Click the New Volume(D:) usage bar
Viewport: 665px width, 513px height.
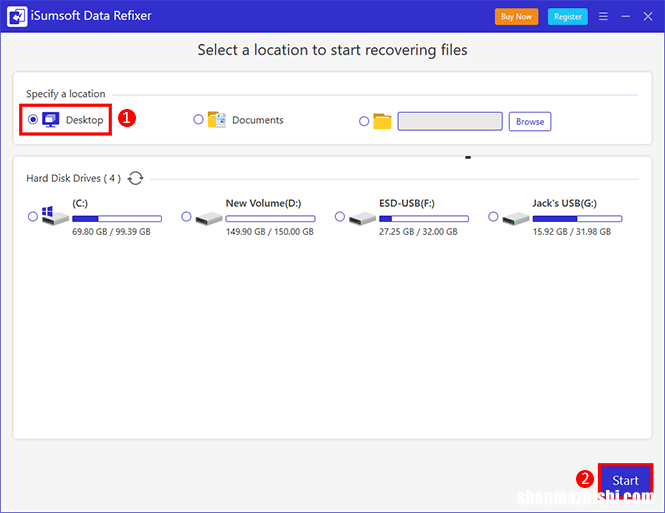point(270,219)
